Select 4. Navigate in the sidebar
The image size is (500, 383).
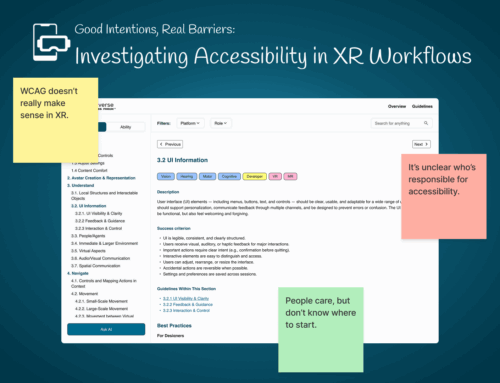[x=78, y=273]
